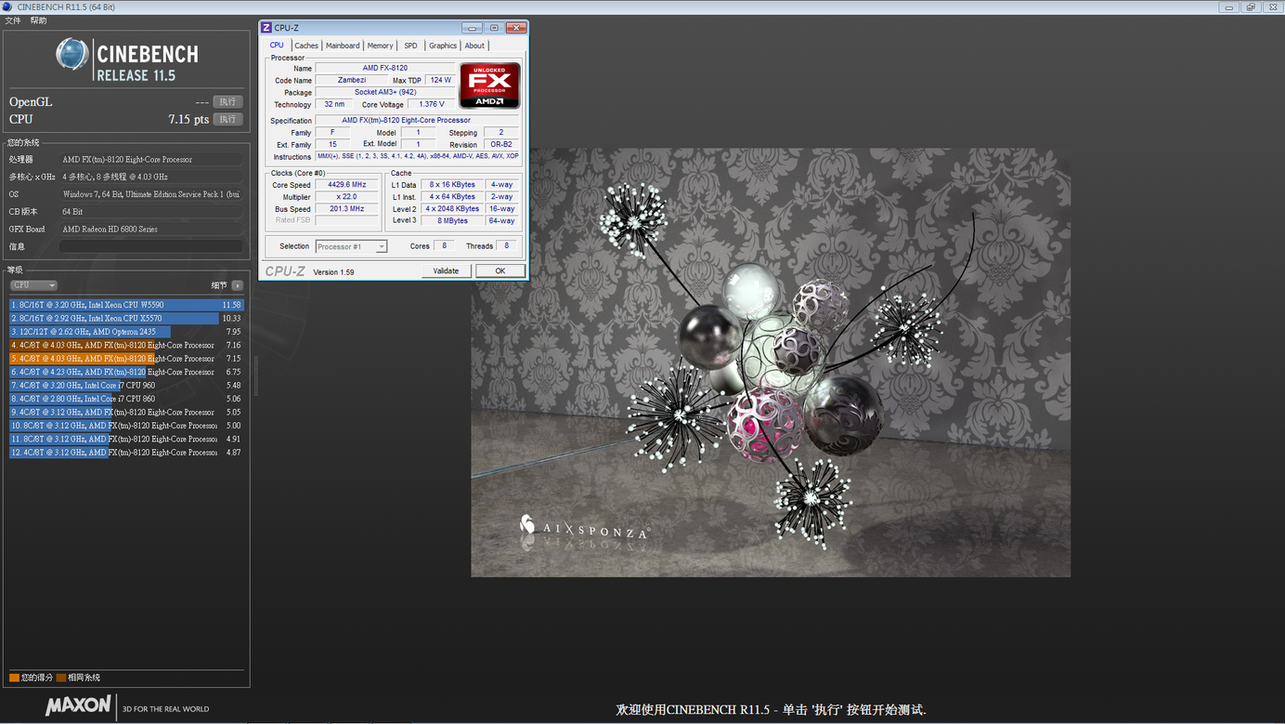Click the 处理器 field showing AMD FX-8120
1285x724 pixels.
tap(151, 159)
